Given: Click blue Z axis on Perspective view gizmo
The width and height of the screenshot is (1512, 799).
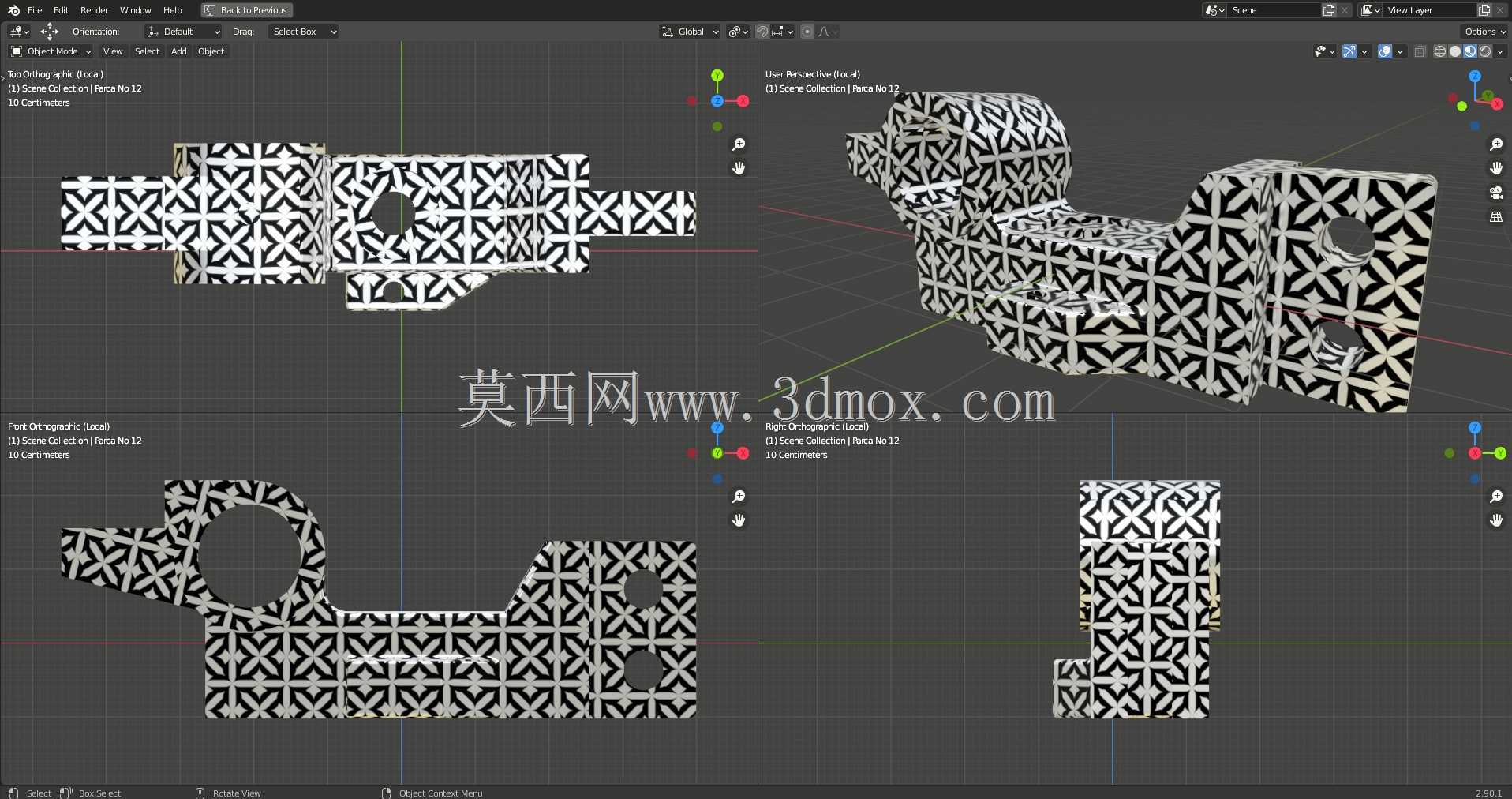Looking at the screenshot, I should click(1475, 77).
